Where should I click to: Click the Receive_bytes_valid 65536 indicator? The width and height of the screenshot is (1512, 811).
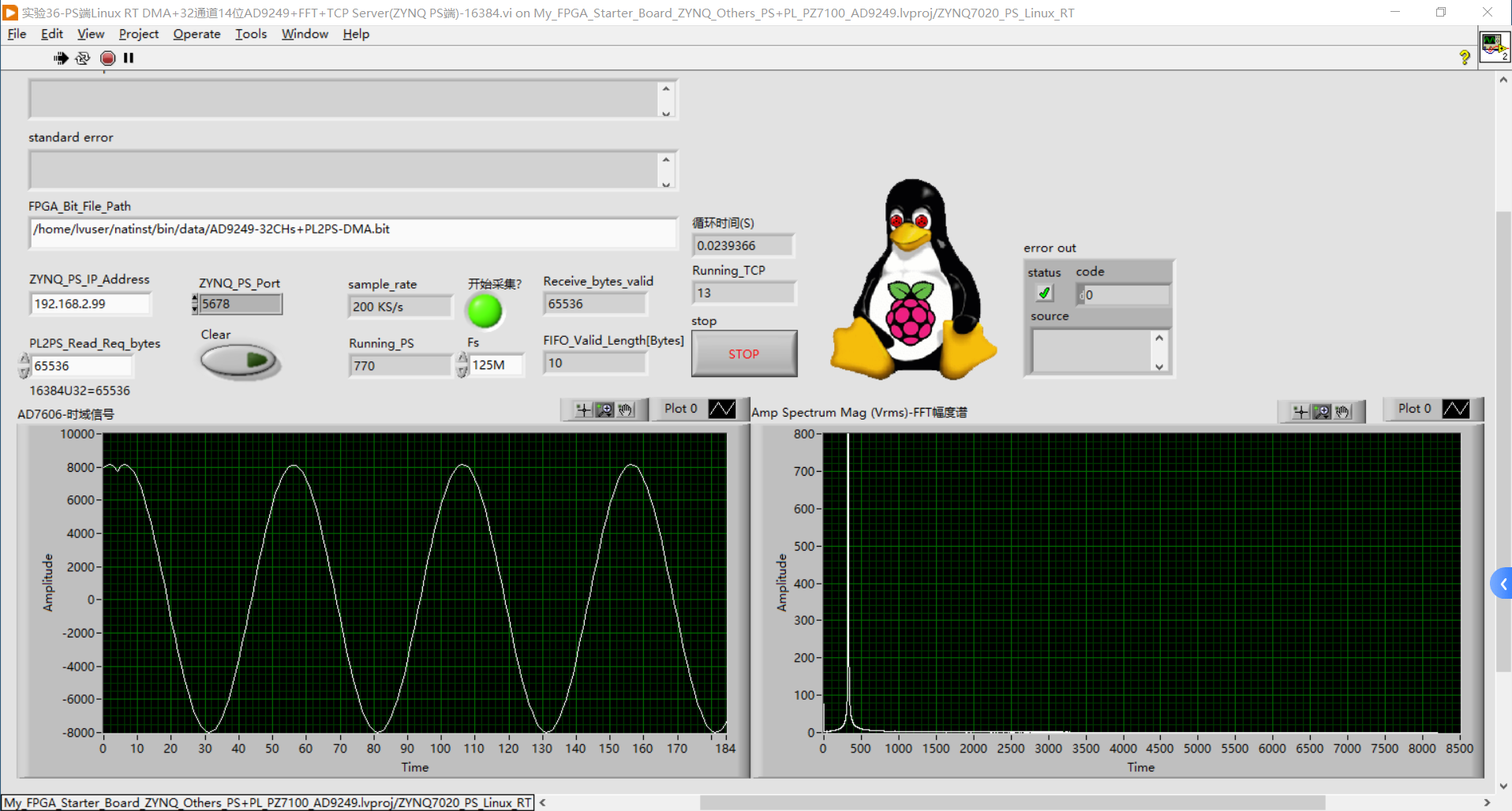point(595,304)
